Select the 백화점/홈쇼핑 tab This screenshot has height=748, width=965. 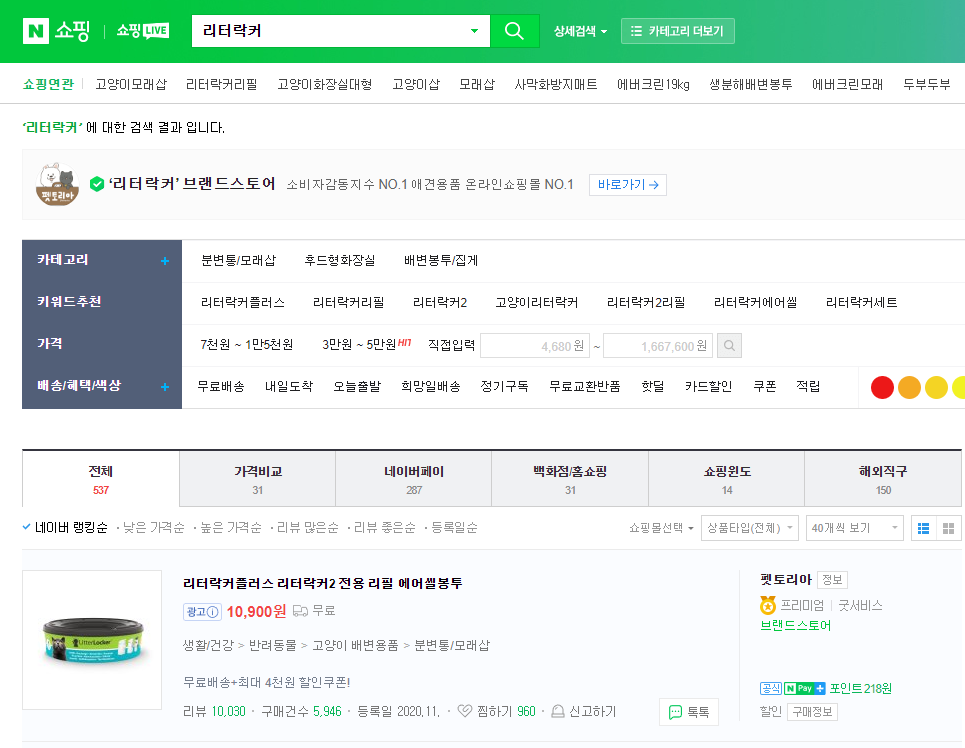point(570,479)
